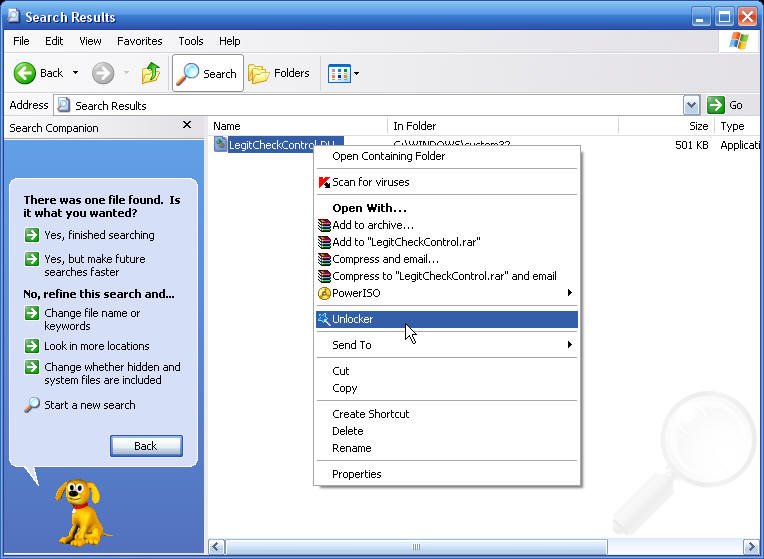Open the View menu

pos(90,41)
